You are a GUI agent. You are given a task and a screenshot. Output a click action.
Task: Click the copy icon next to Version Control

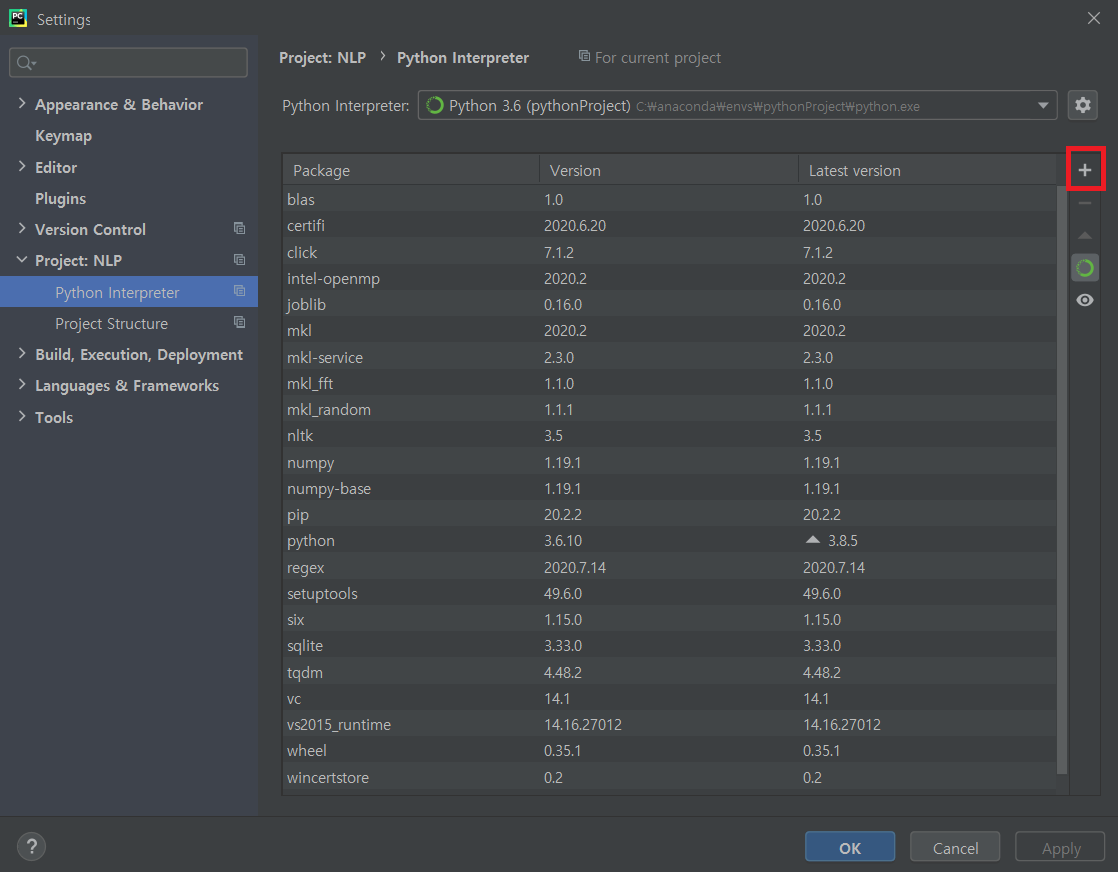240,228
